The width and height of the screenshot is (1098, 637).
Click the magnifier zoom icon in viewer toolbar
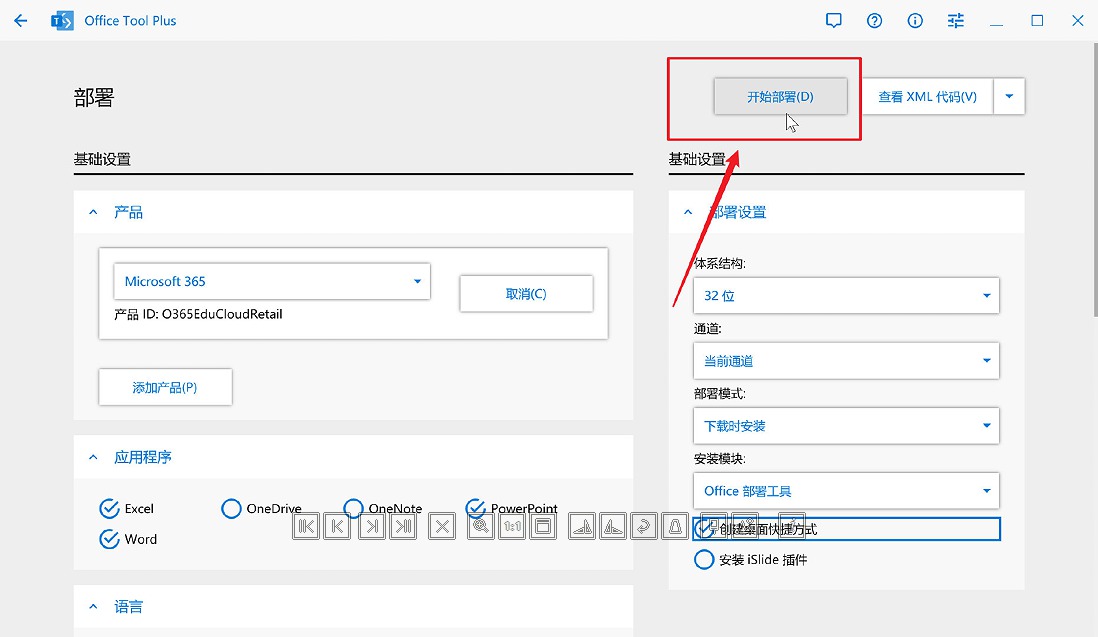click(480, 526)
